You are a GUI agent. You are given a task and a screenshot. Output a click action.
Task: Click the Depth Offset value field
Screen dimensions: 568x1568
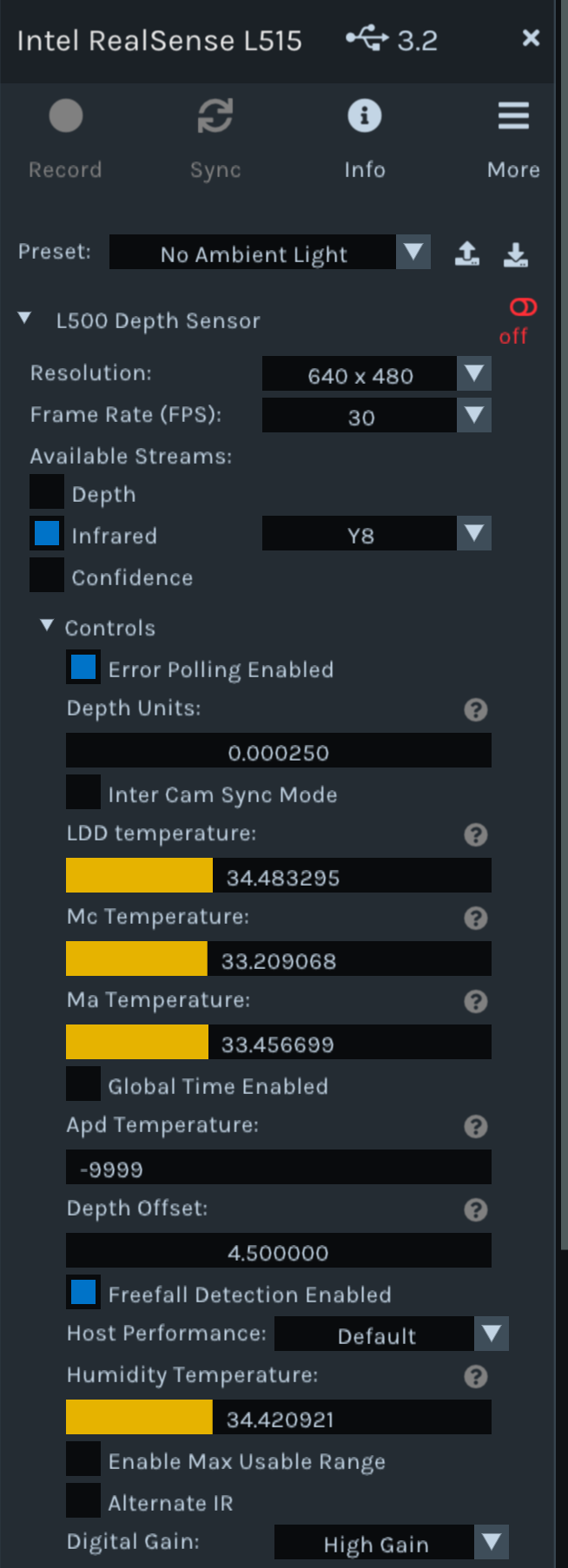[278, 1251]
